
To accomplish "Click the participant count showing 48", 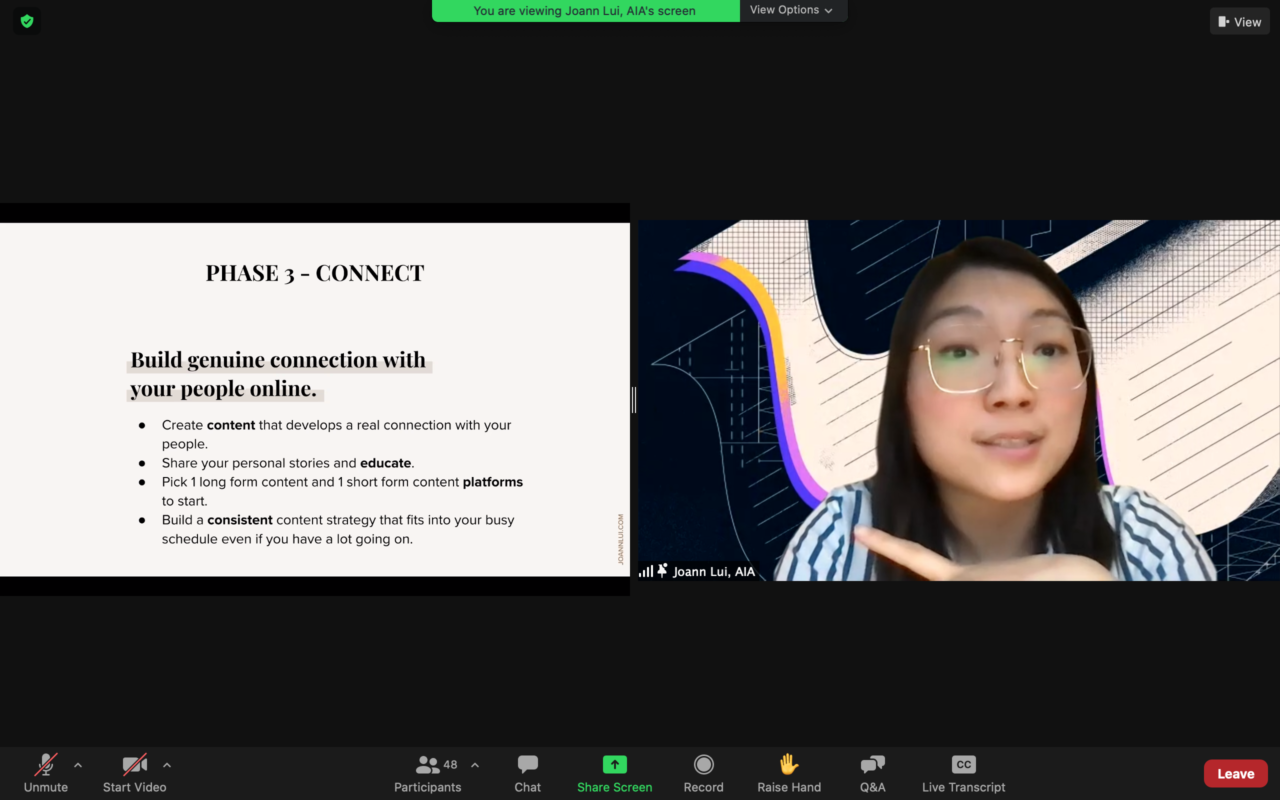I will coord(449,764).
